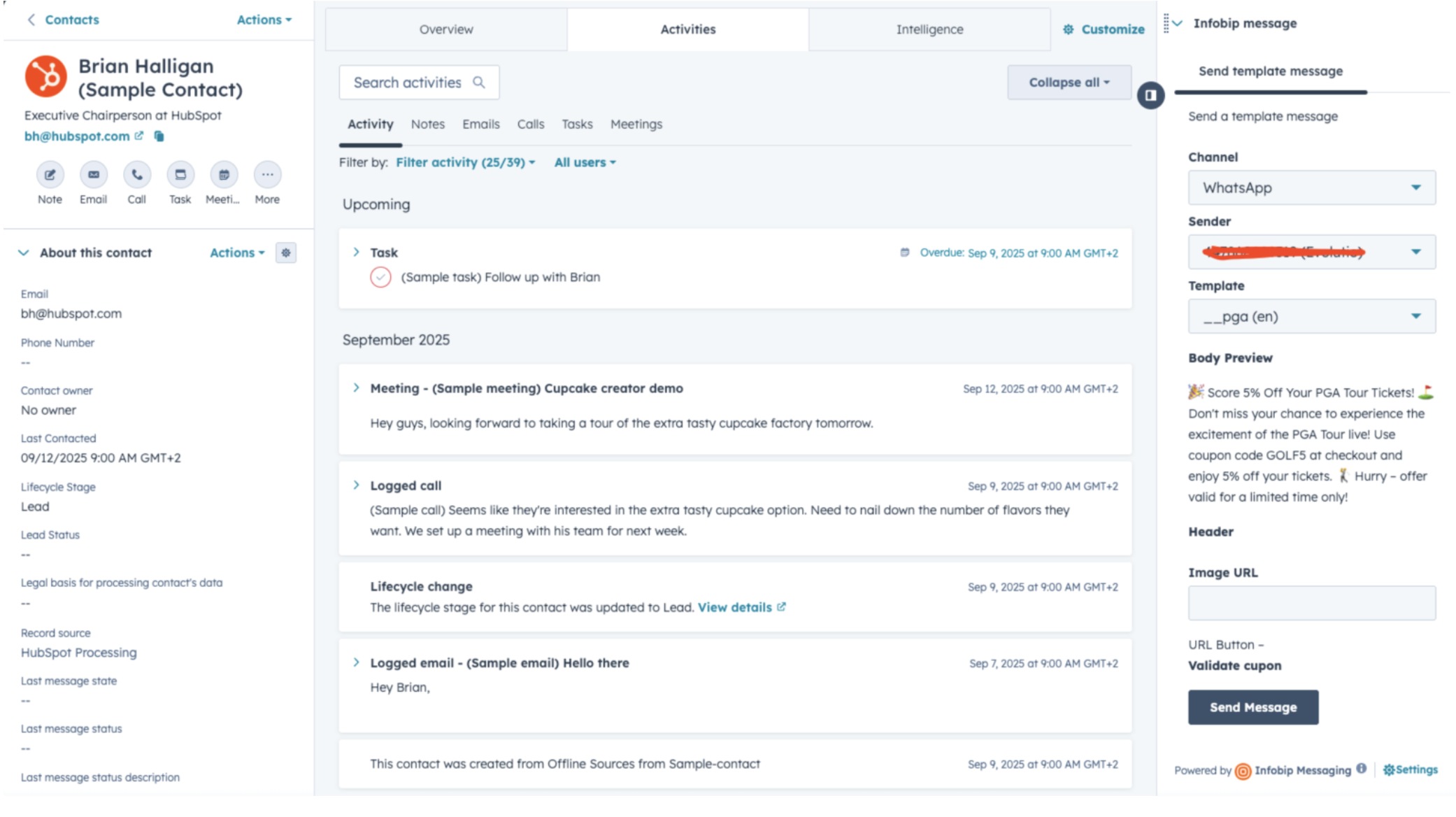Click the Email envelope action icon
Screen dimensions: 1456x817
(93, 175)
